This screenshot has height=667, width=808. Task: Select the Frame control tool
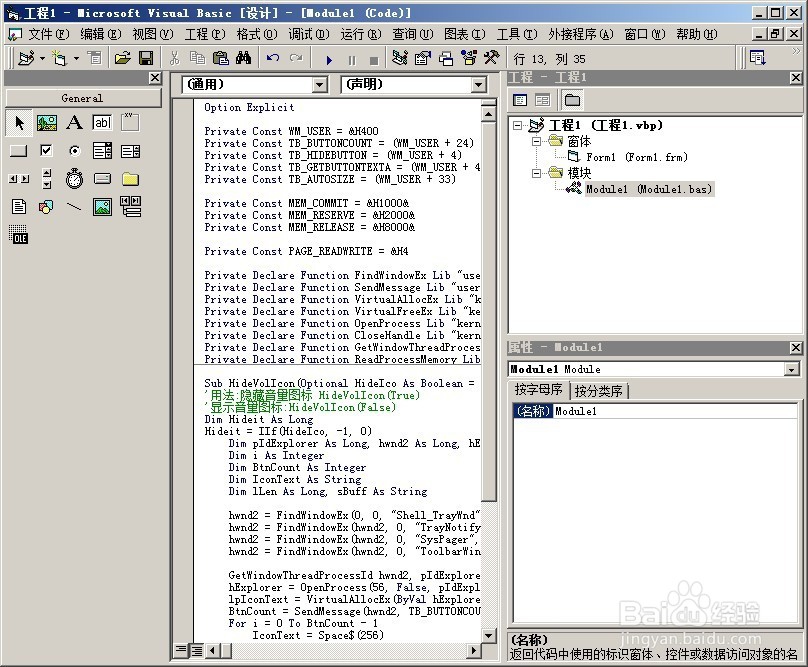130,123
